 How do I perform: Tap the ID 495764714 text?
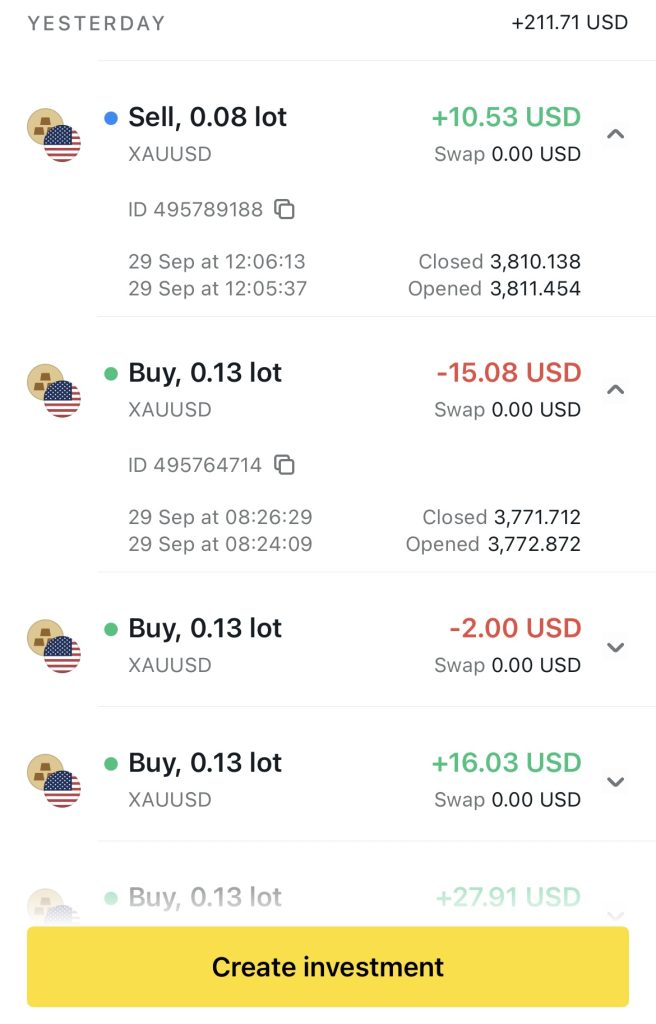click(x=195, y=465)
